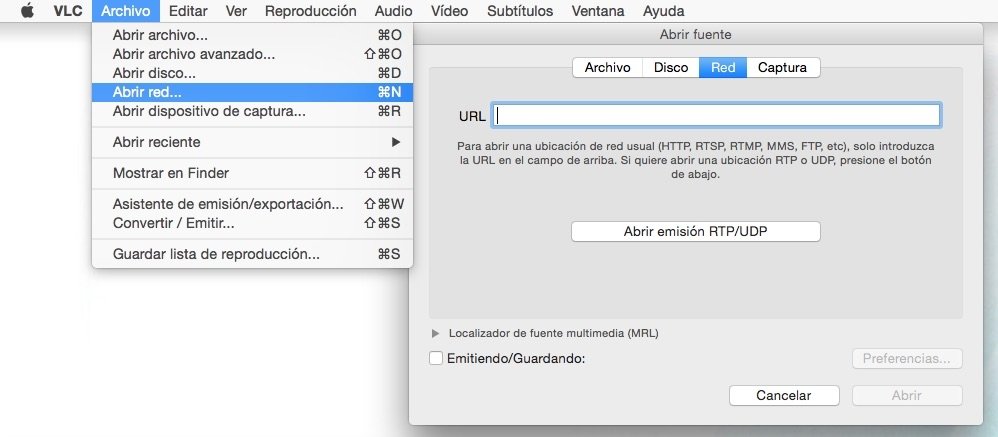This screenshot has height=437, width=998.
Task: Click the Cancelar button
Action: [x=784, y=396]
